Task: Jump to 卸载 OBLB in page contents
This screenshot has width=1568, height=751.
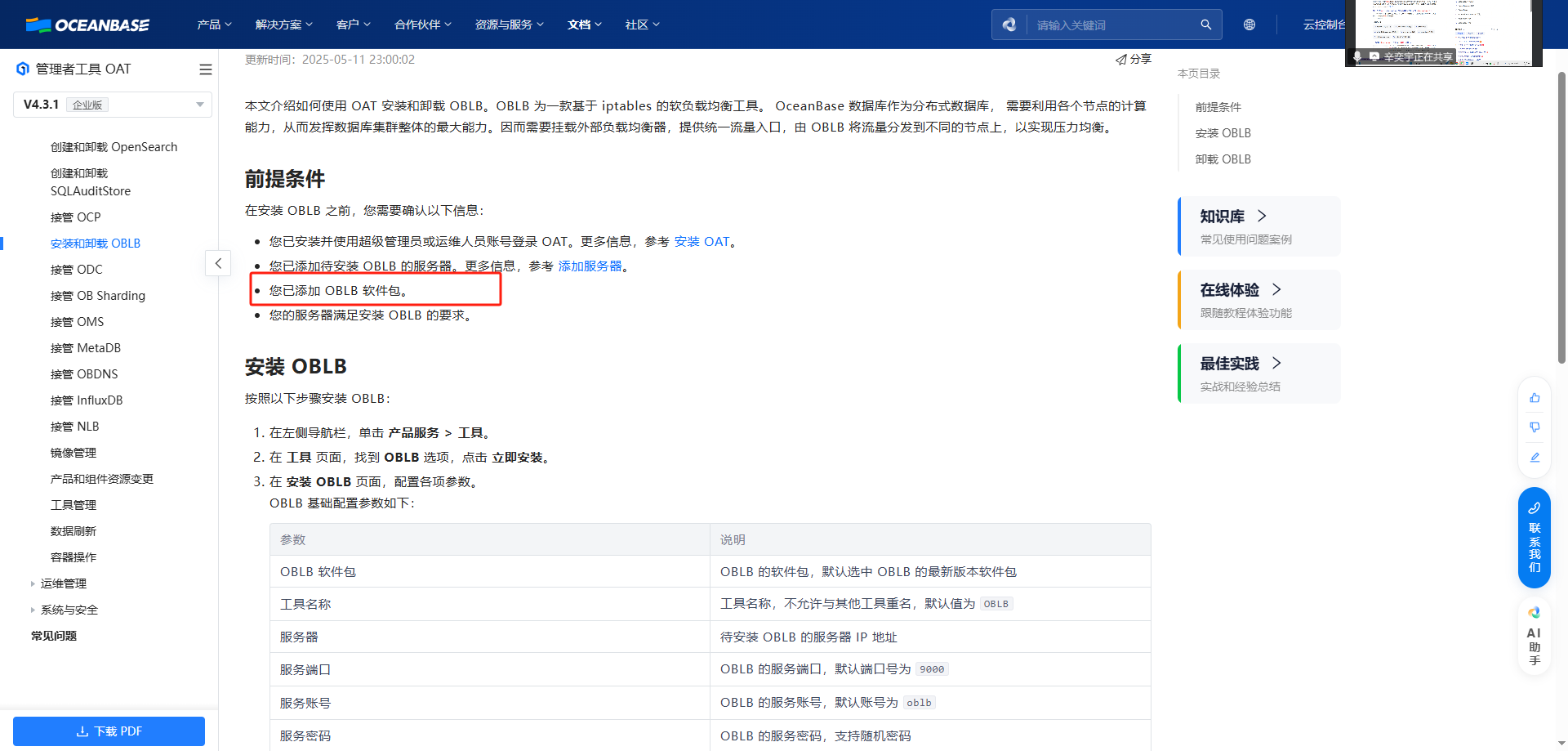Action: pyautogui.click(x=1223, y=159)
